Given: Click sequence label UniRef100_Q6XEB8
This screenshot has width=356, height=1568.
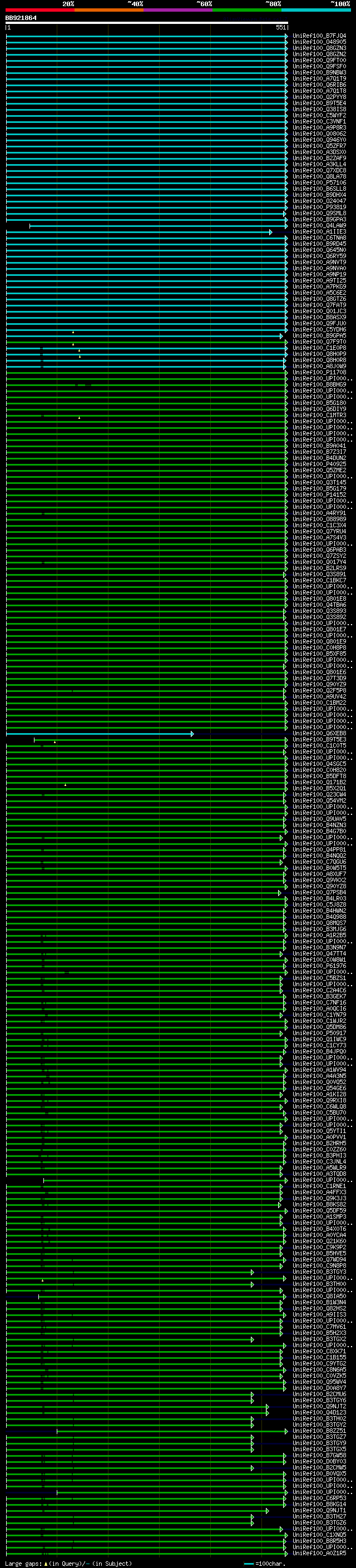Looking at the screenshot, I should (x=319, y=734).
